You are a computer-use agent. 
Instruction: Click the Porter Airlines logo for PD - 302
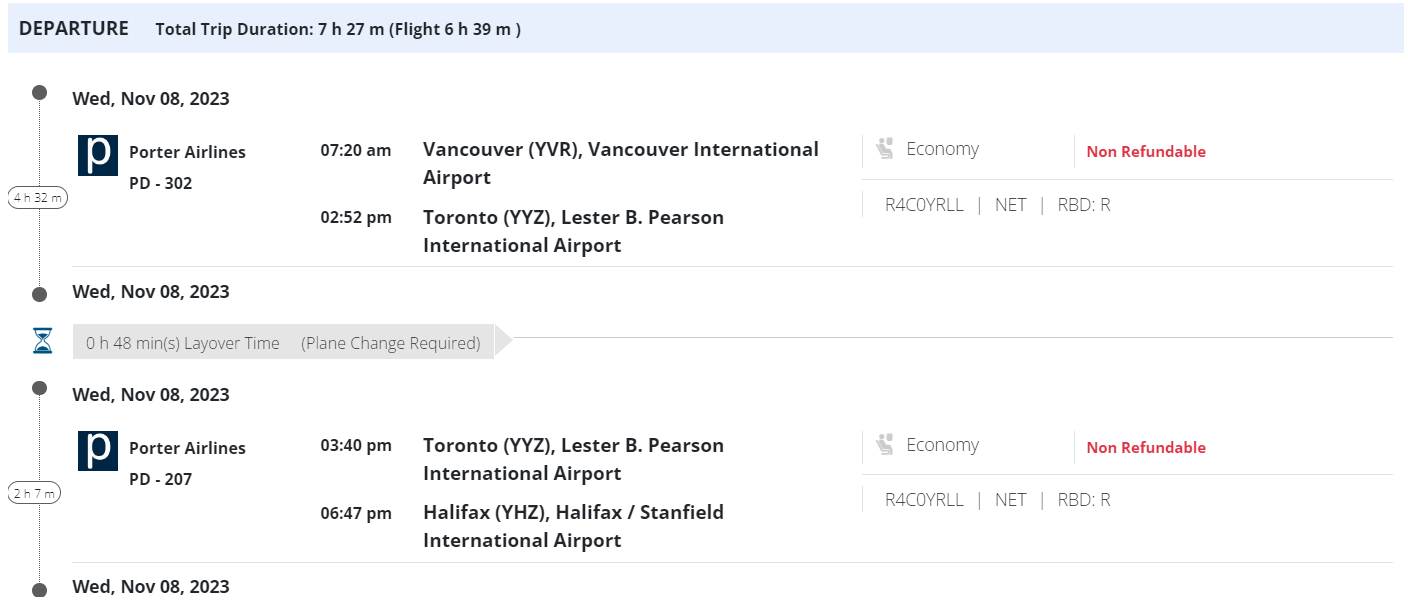click(98, 155)
